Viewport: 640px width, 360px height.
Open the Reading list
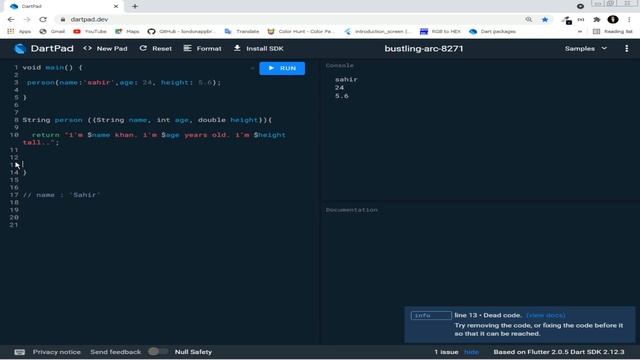point(612,31)
